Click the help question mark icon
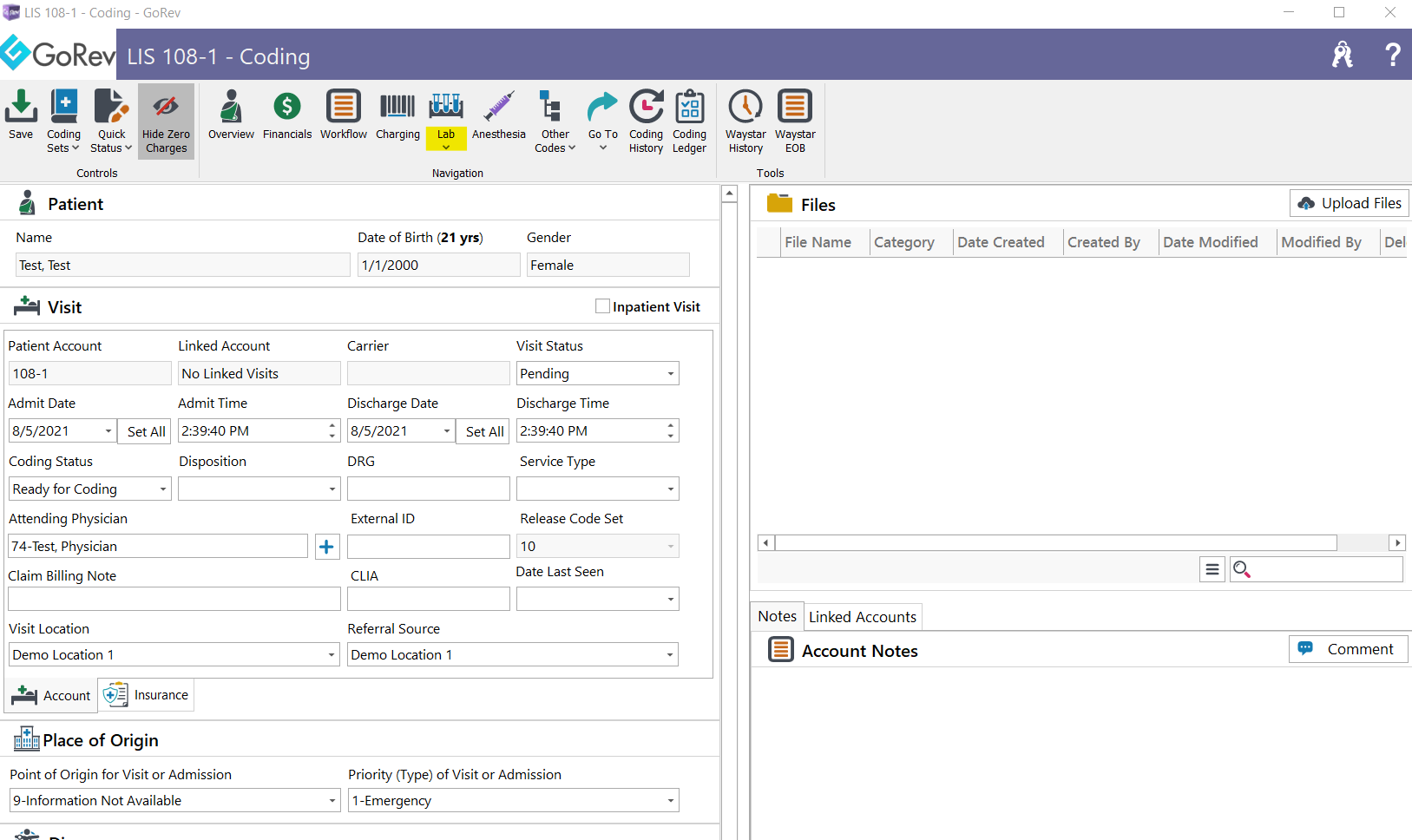This screenshot has width=1412, height=840. point(1392,55)
